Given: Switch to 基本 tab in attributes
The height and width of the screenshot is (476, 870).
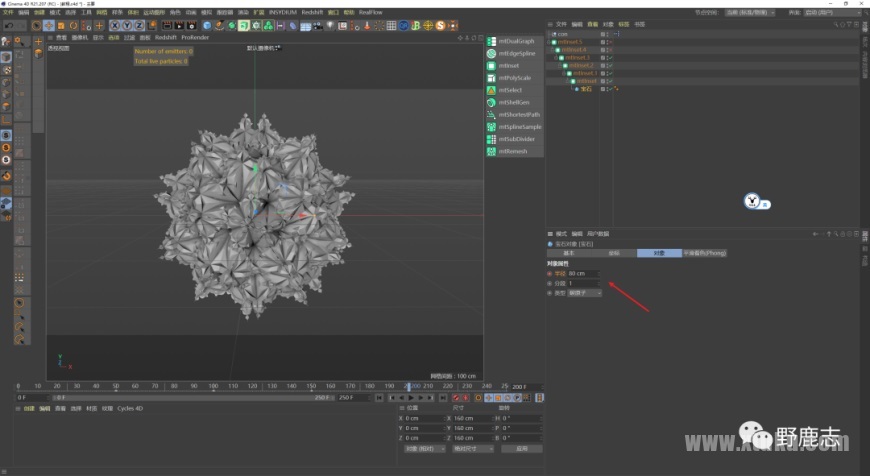Looking at the screenshot, I should coord(569,253).
